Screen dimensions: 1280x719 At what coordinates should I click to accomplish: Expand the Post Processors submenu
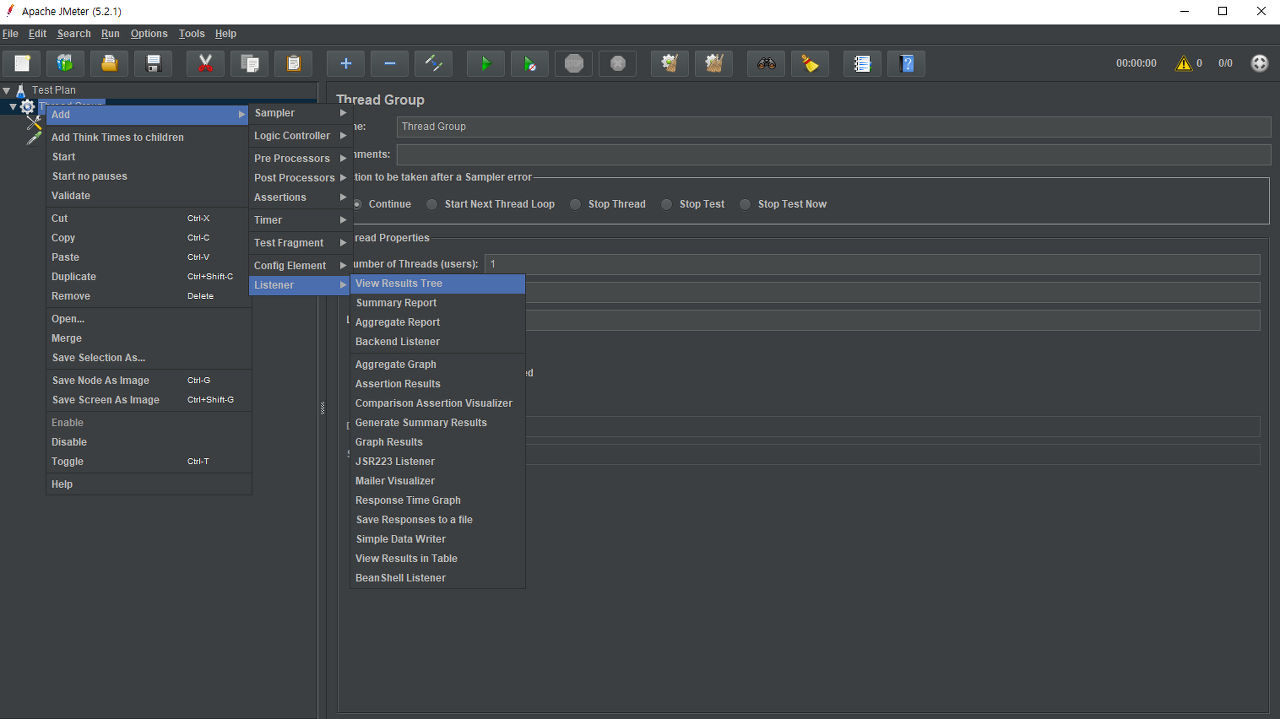point(300,178)
